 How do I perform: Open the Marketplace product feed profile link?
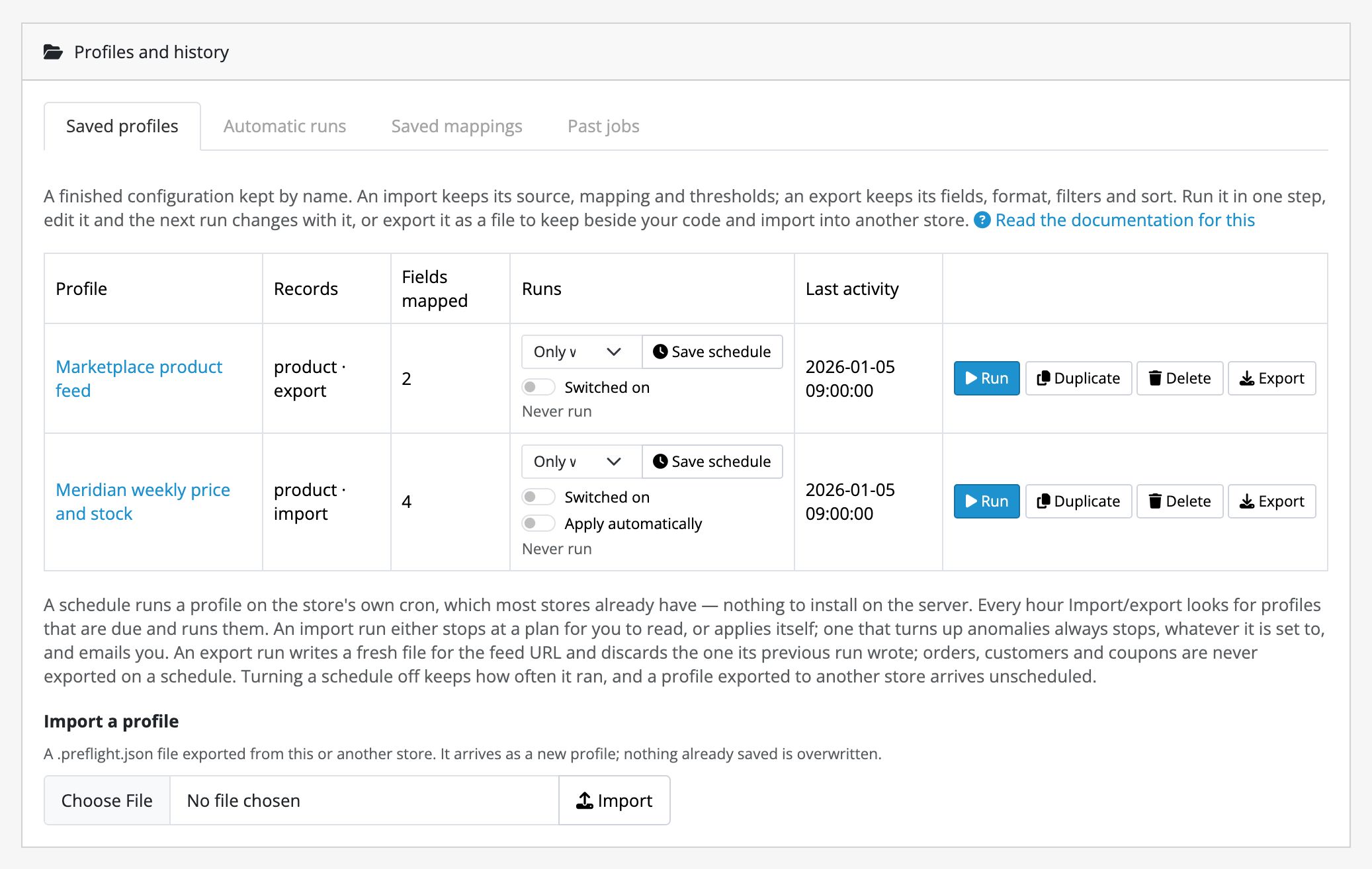pos(139,378)
